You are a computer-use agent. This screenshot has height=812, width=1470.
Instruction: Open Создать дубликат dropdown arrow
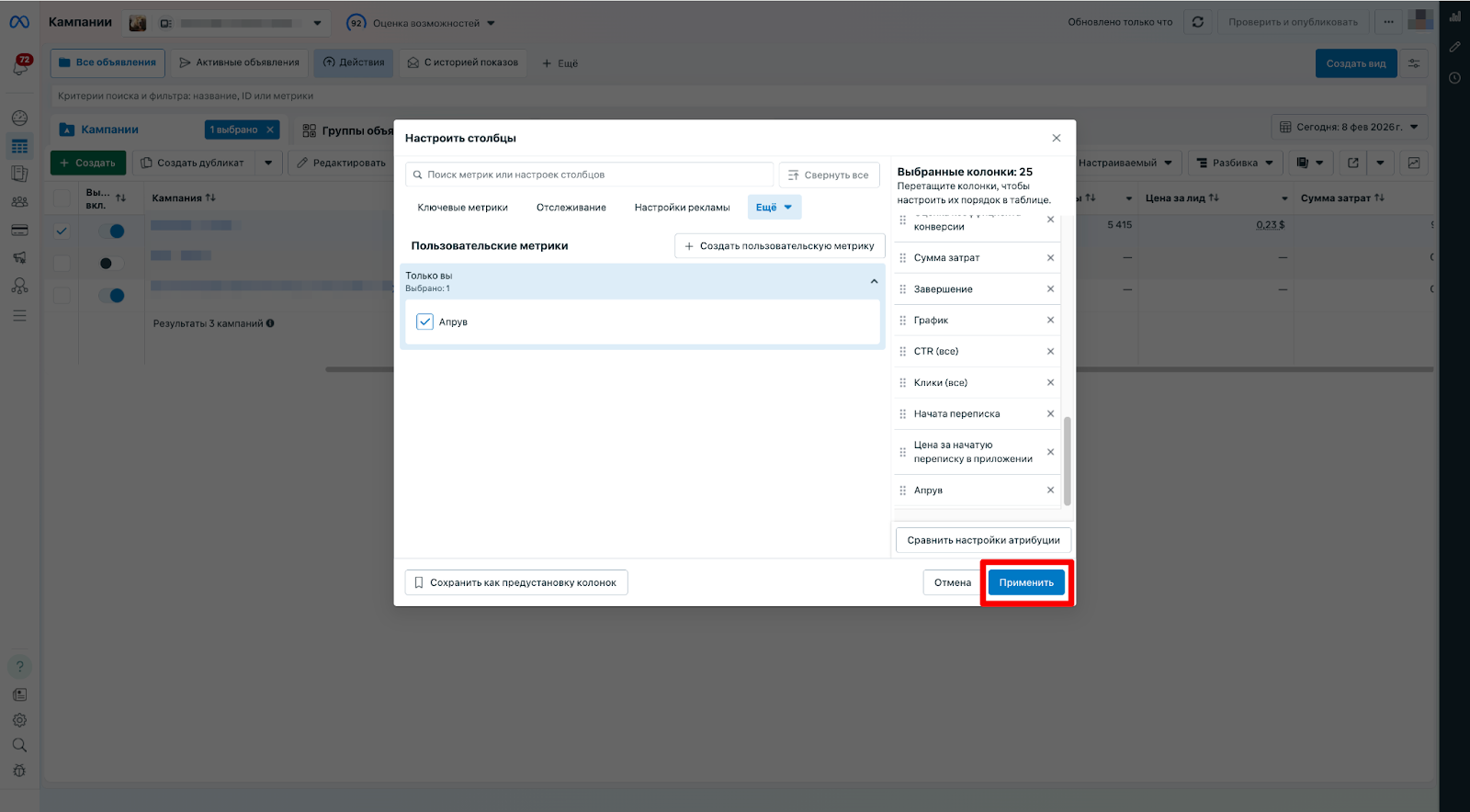pyautogui.click(x=268, y=163)
